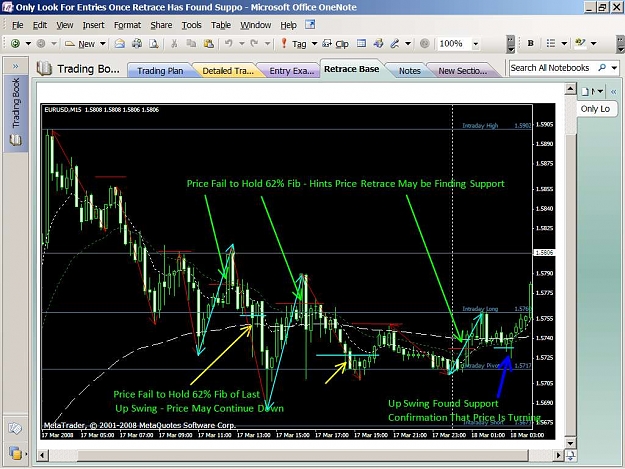Screen dimensions: 625x469
Task: Click the dock-to-desktop icon in menu bar
Action: pos(310,25)
